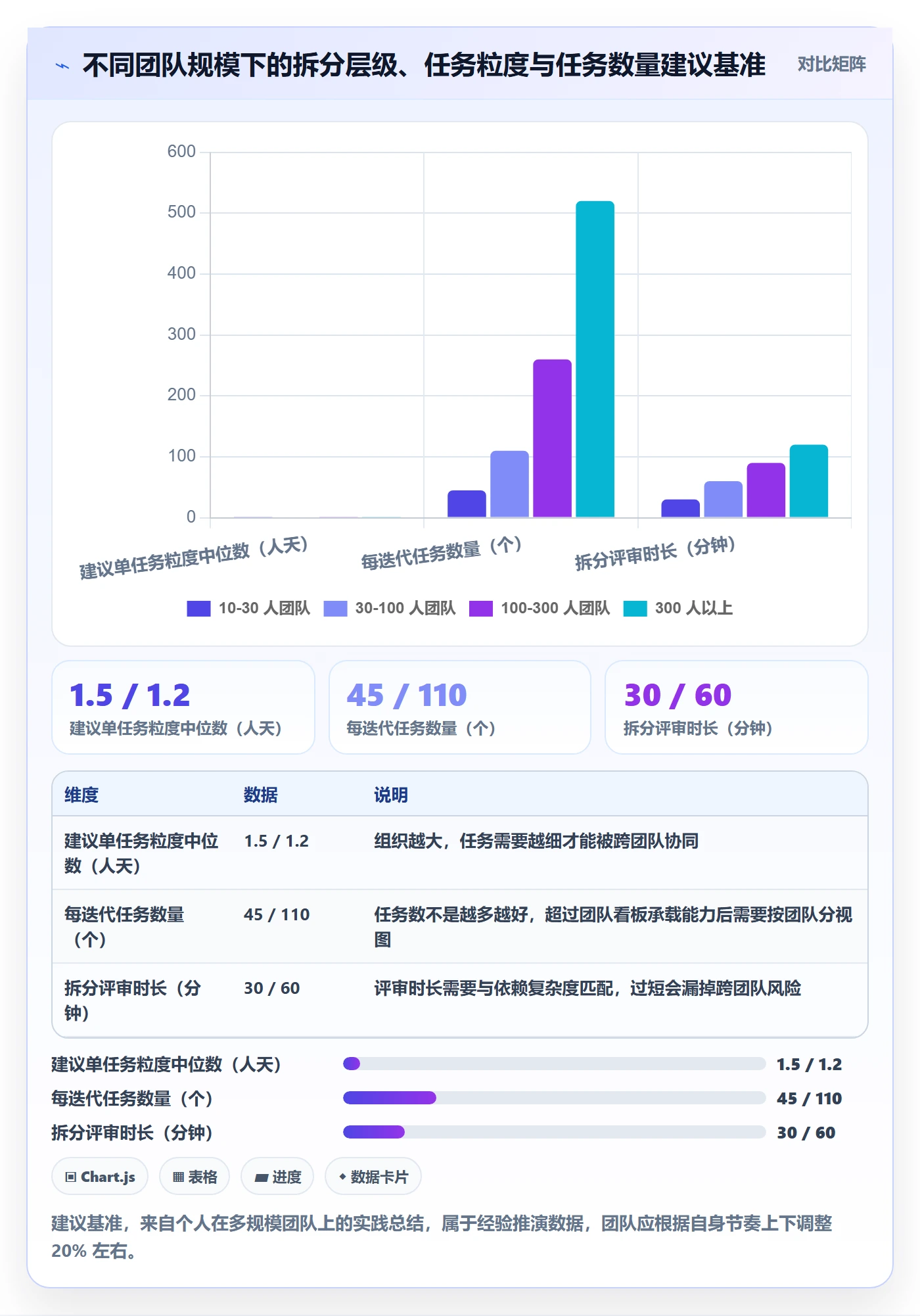Click the footnote starting with 建议基准

(442, 1236)
